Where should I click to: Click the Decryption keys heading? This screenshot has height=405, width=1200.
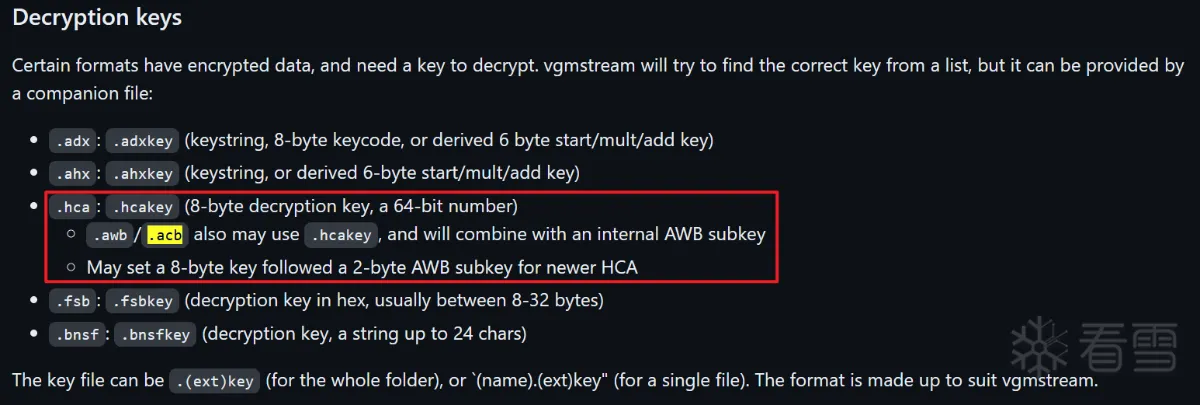[96, 18]
